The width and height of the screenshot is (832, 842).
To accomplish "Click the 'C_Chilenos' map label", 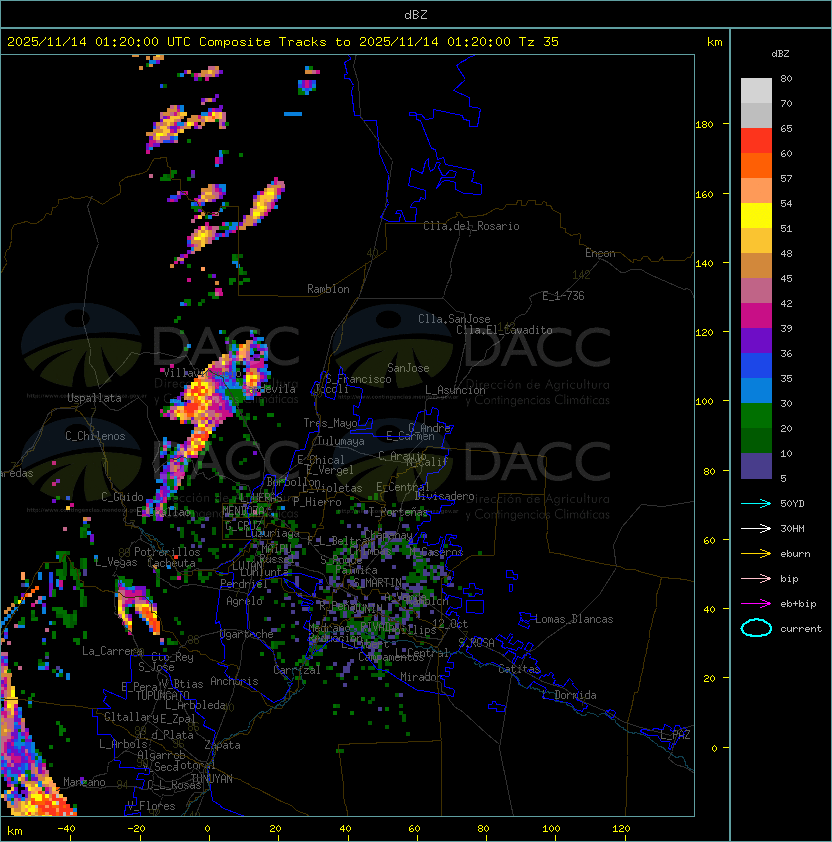I will click(x=95, y=436).
